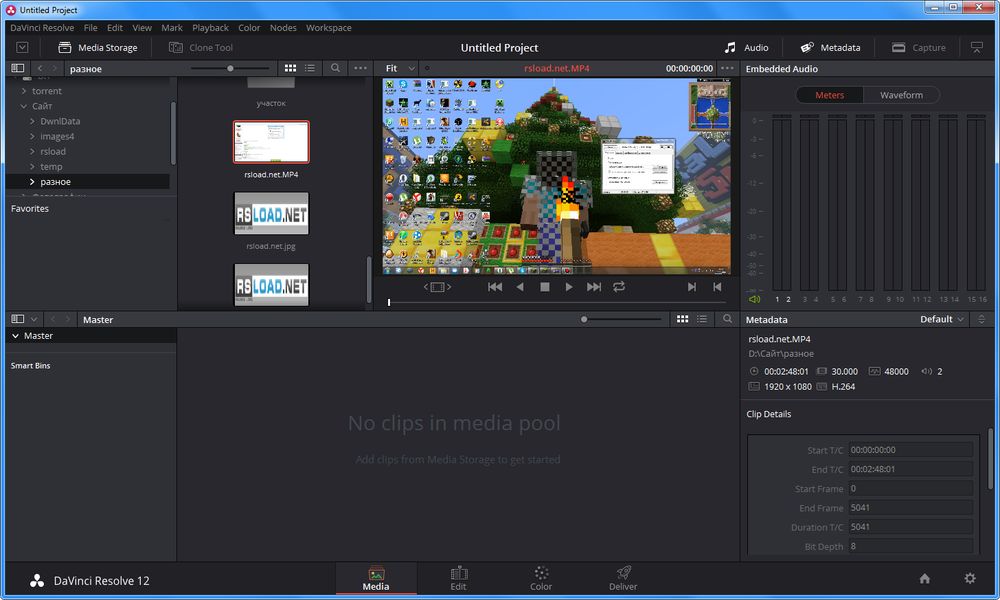
Task: Enable loop playback in the viewer
Action: coord(619,286)
